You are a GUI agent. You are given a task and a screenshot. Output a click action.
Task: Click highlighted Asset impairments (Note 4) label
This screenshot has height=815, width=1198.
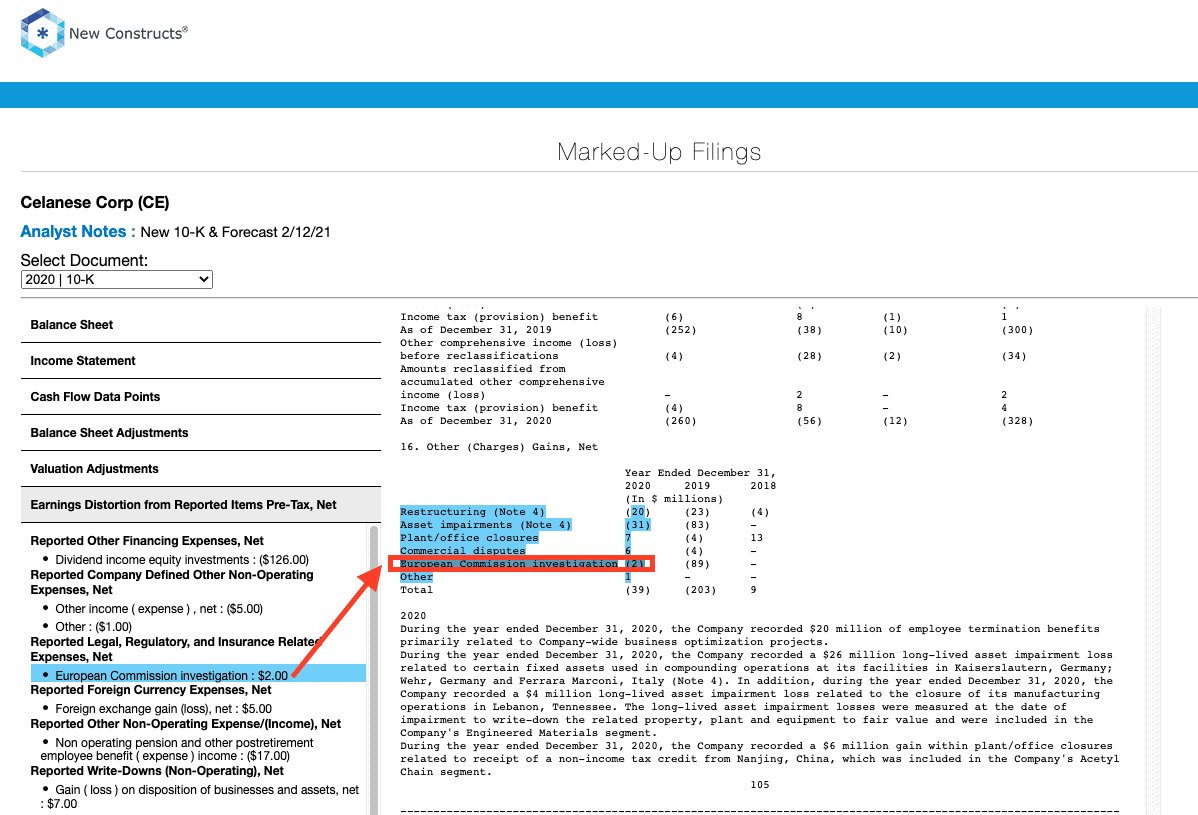[485, 525]
